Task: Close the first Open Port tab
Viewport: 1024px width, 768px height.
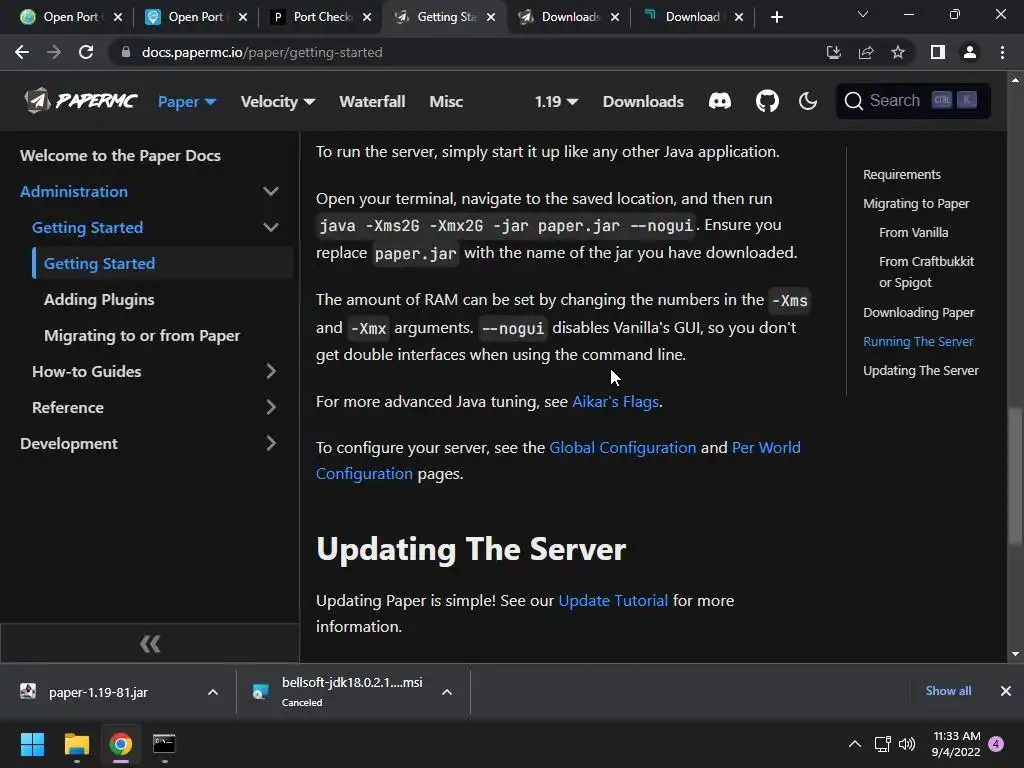Action: click(x=118, y=17)
